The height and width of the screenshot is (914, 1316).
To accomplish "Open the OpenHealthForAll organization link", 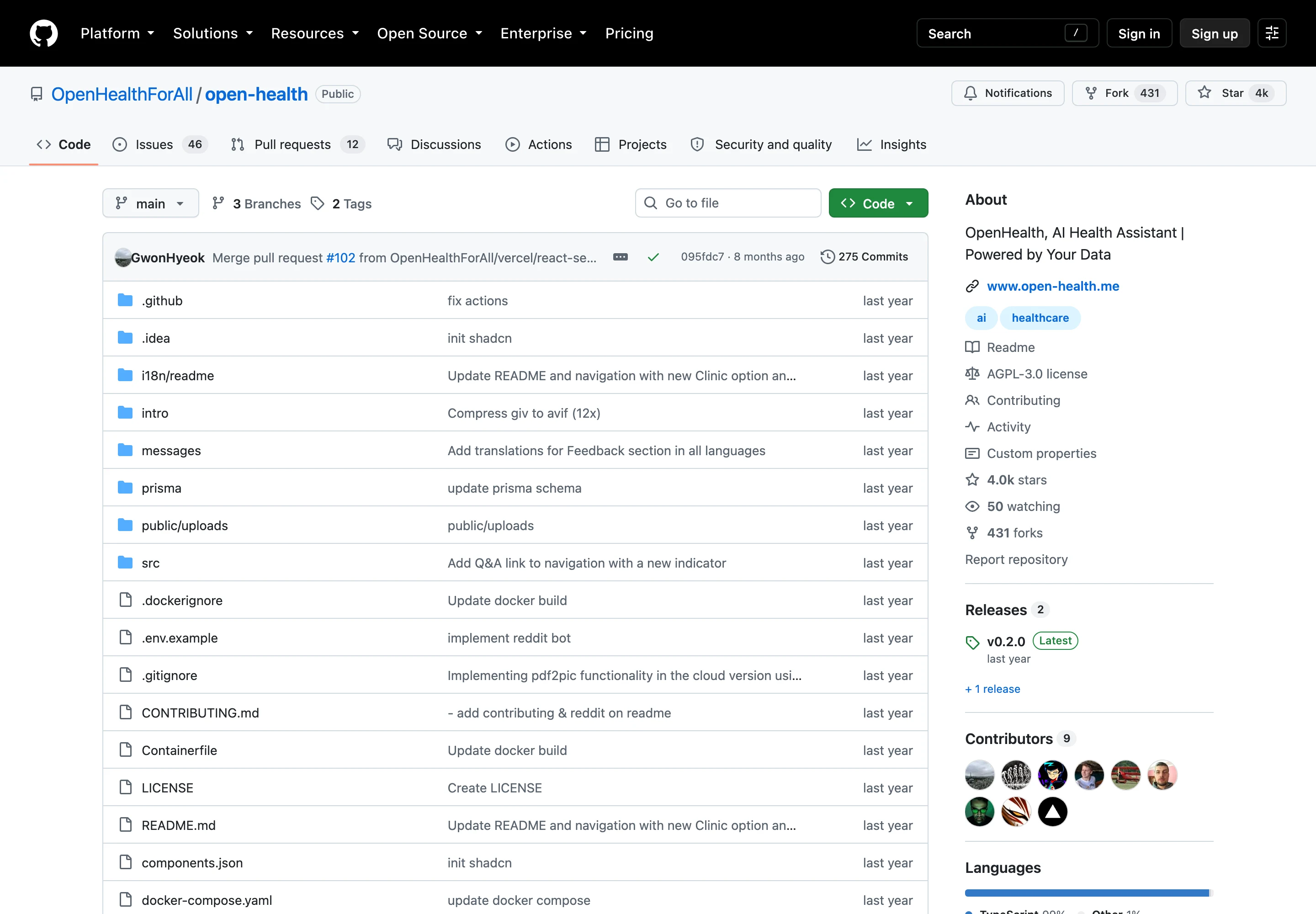I will pyautogui.click(x=122, y=94).
